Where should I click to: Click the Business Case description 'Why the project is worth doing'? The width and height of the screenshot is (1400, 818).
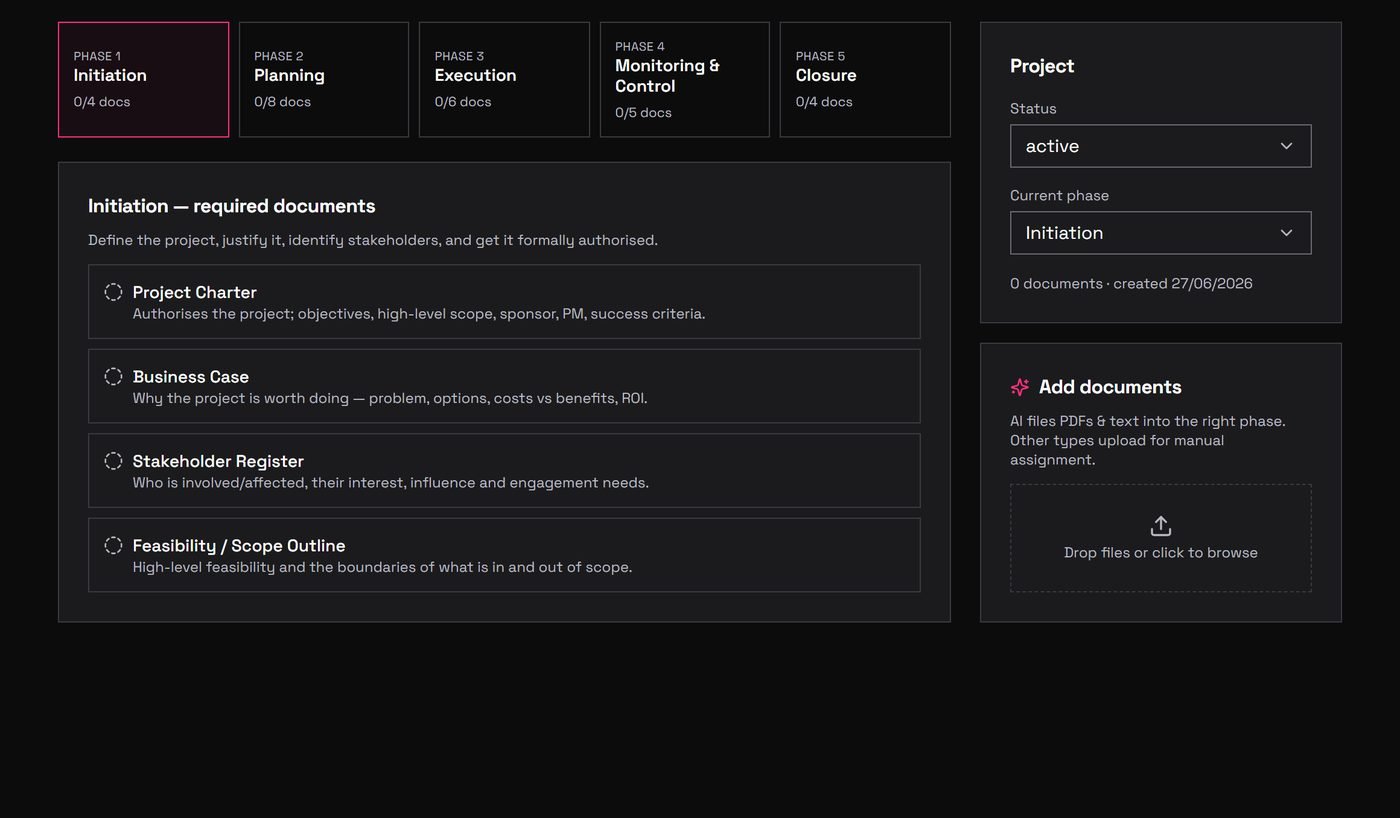[390, 398]
